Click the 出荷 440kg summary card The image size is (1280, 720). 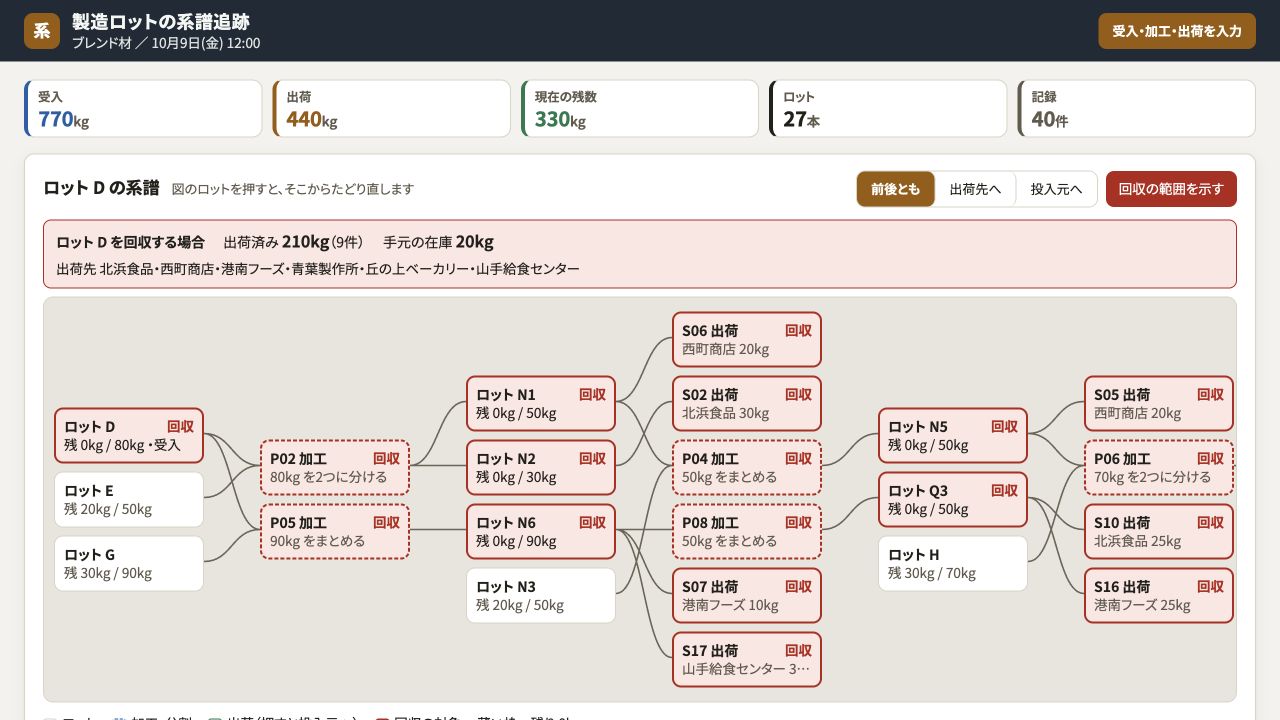[x=392, y=109]
